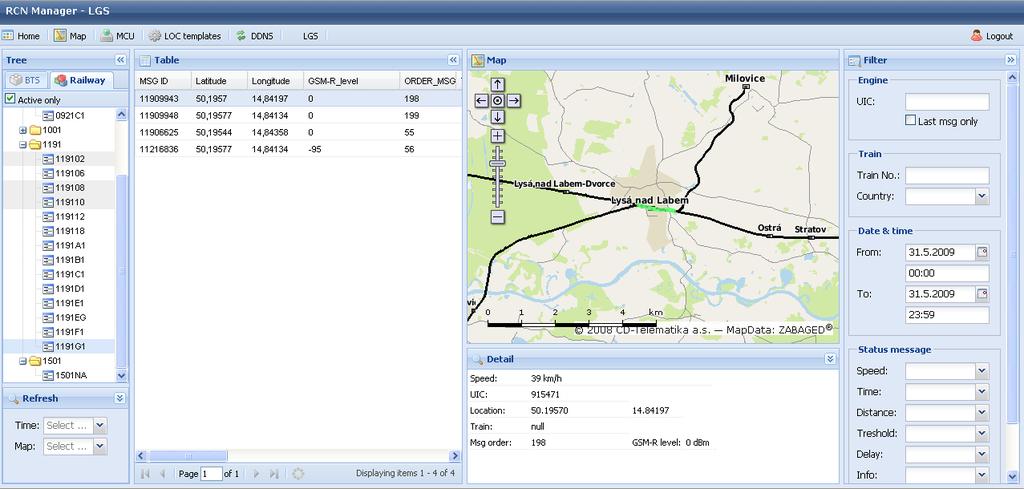The image size is (1024, 489).
Task: Open LOC templates
Action: [x=184, y=36]
